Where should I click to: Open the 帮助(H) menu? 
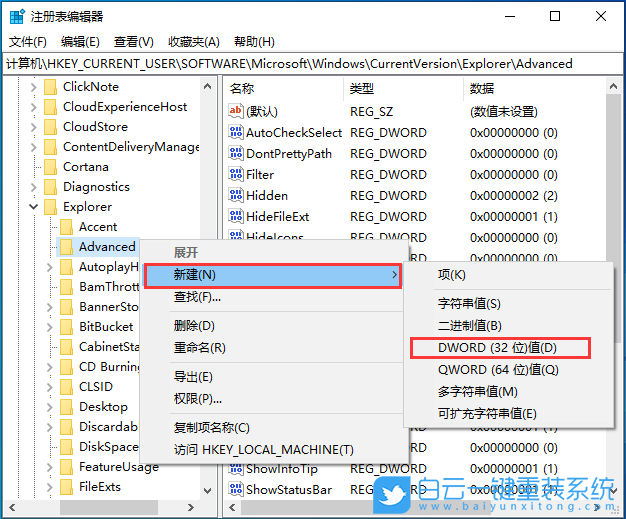point(254,42)
